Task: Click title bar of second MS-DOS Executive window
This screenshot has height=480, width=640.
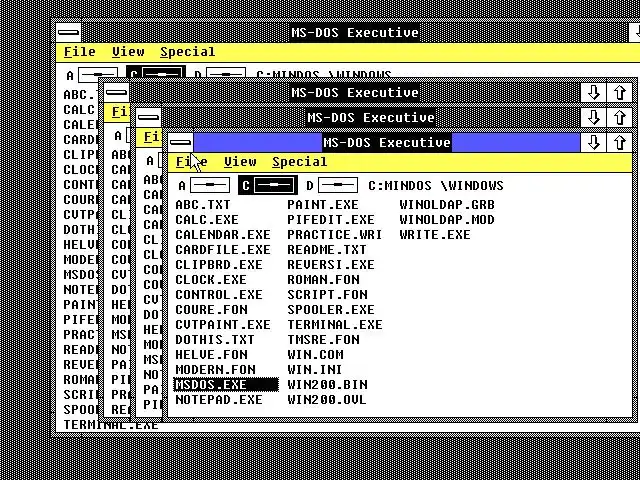Action: coord(355,93)
